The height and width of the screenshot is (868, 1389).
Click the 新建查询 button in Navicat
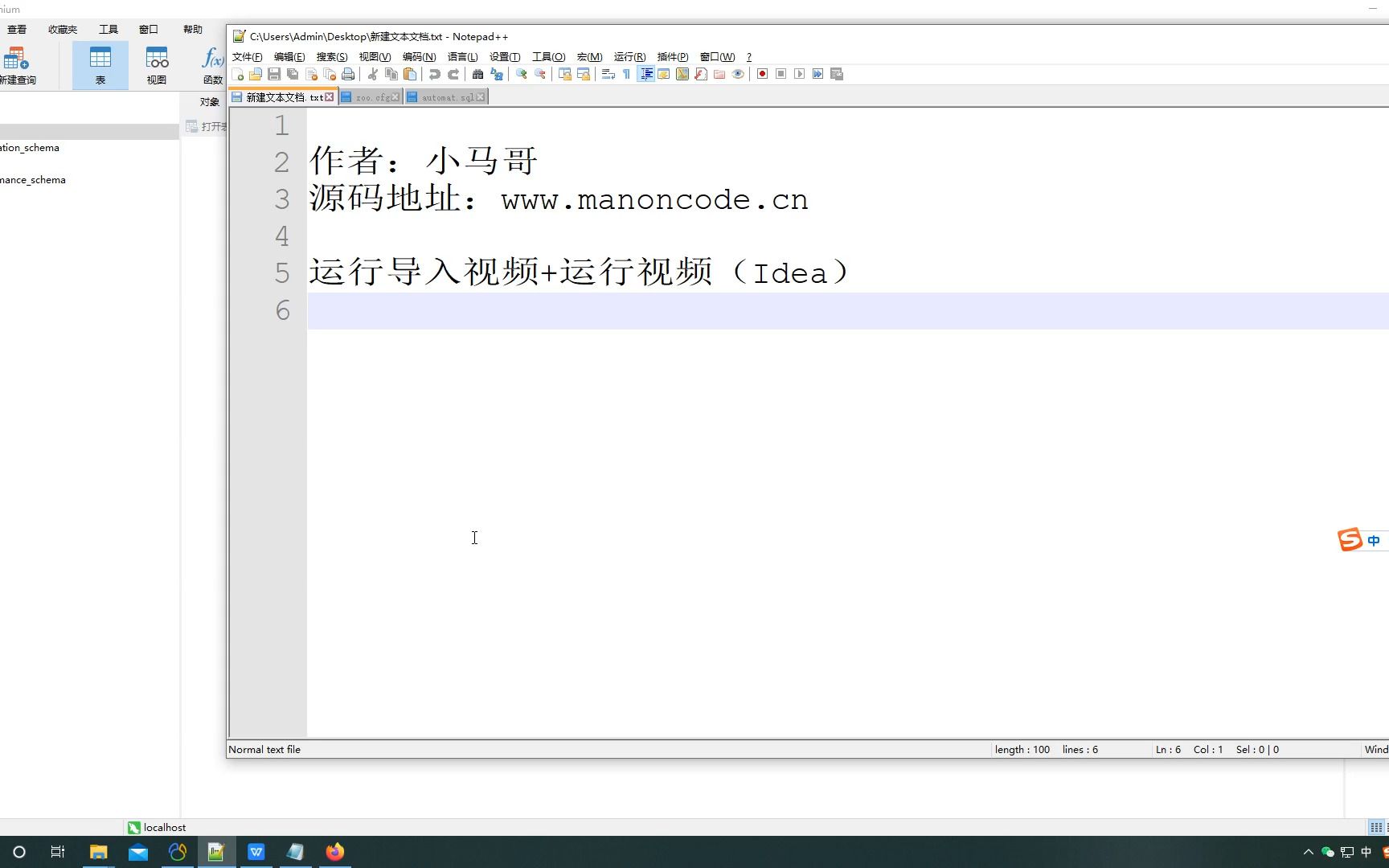(x=17, y=65)
